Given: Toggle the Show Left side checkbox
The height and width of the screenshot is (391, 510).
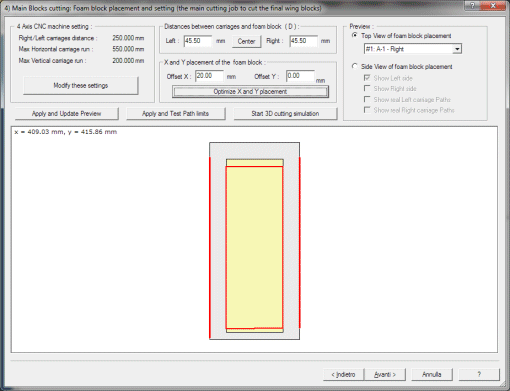Looking at the screenshot, I should 367,78.
